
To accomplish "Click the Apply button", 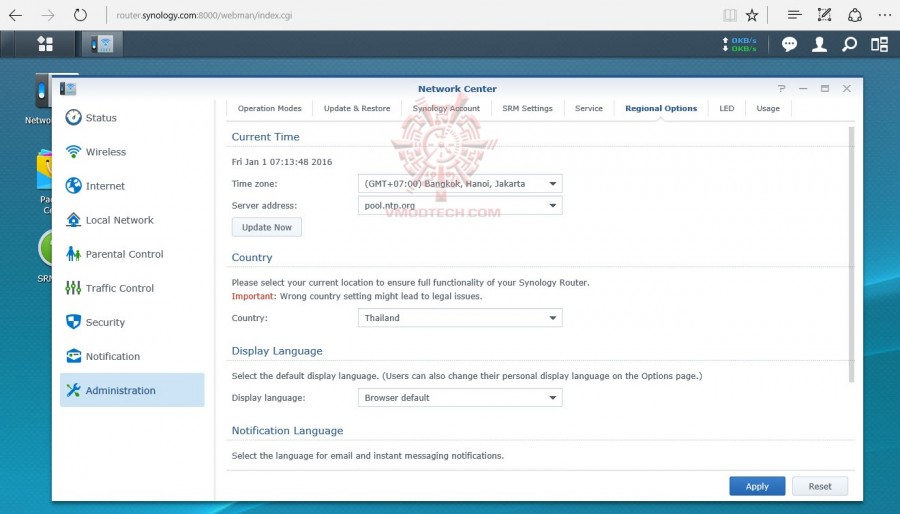I will [x=757, y=486].
